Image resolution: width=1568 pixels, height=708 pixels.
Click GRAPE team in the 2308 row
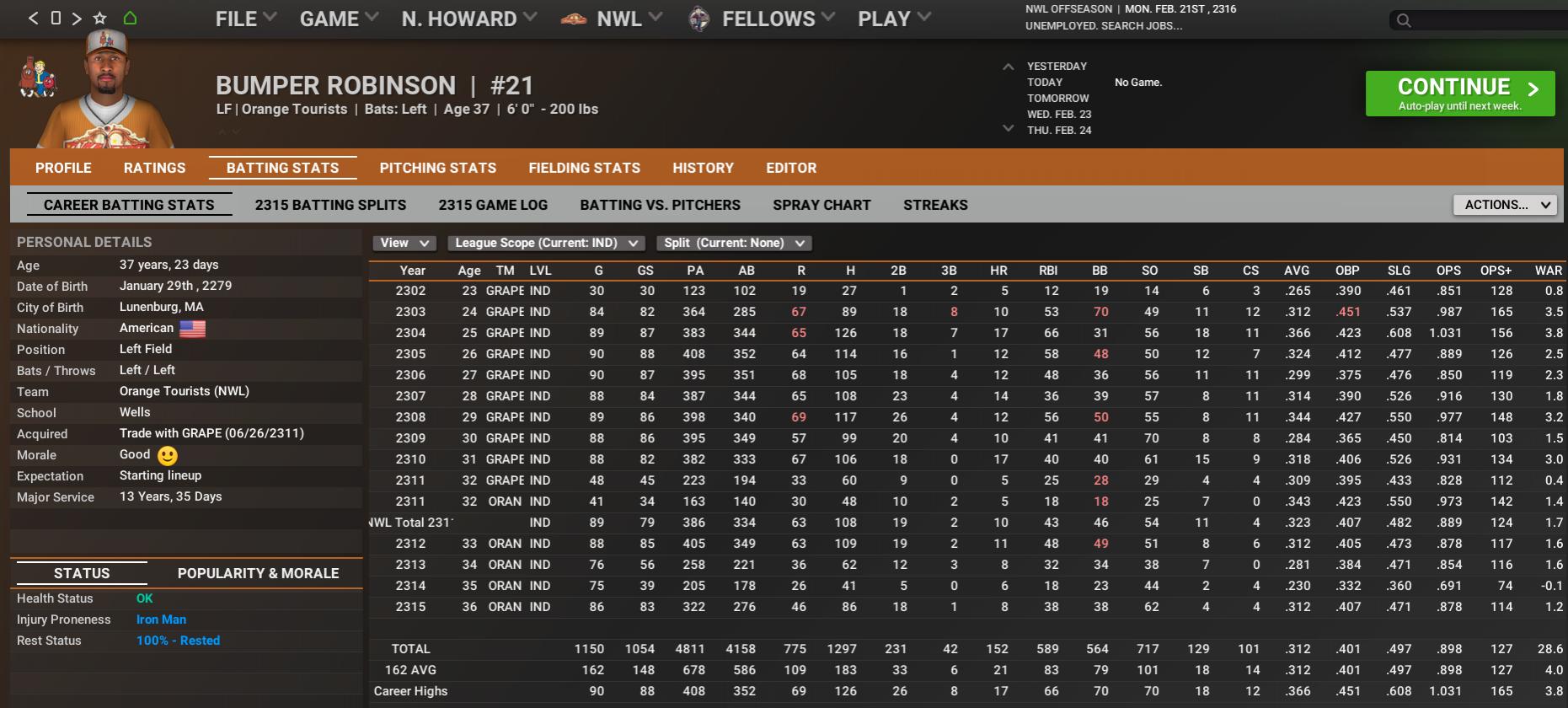tap(505, 417)
